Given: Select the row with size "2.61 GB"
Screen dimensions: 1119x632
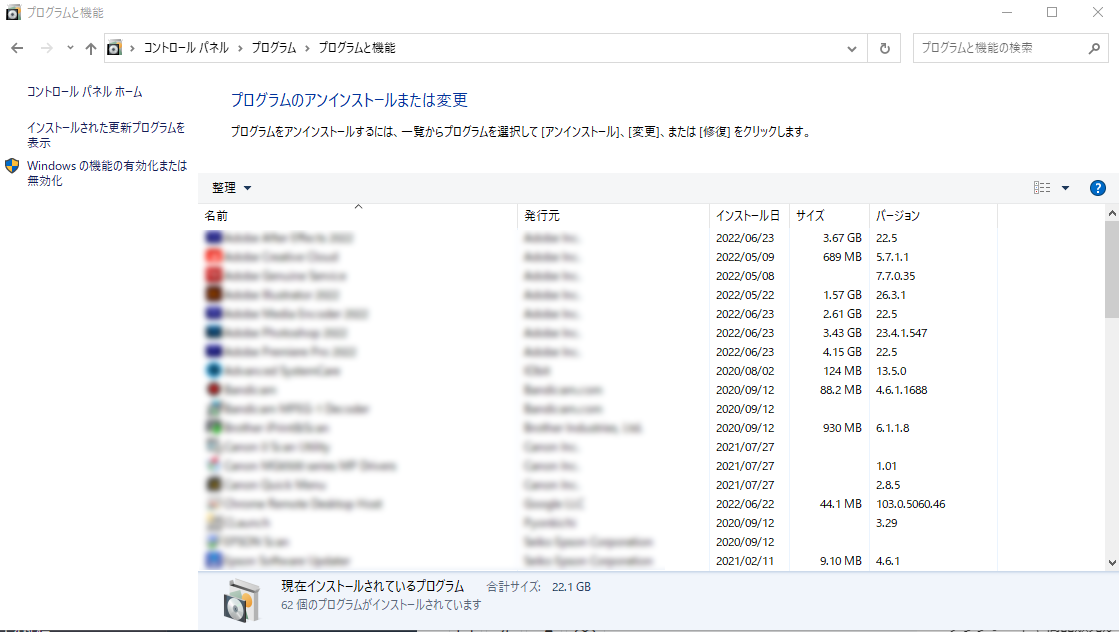Looking at the screenshot, I should tap(598, 314).
